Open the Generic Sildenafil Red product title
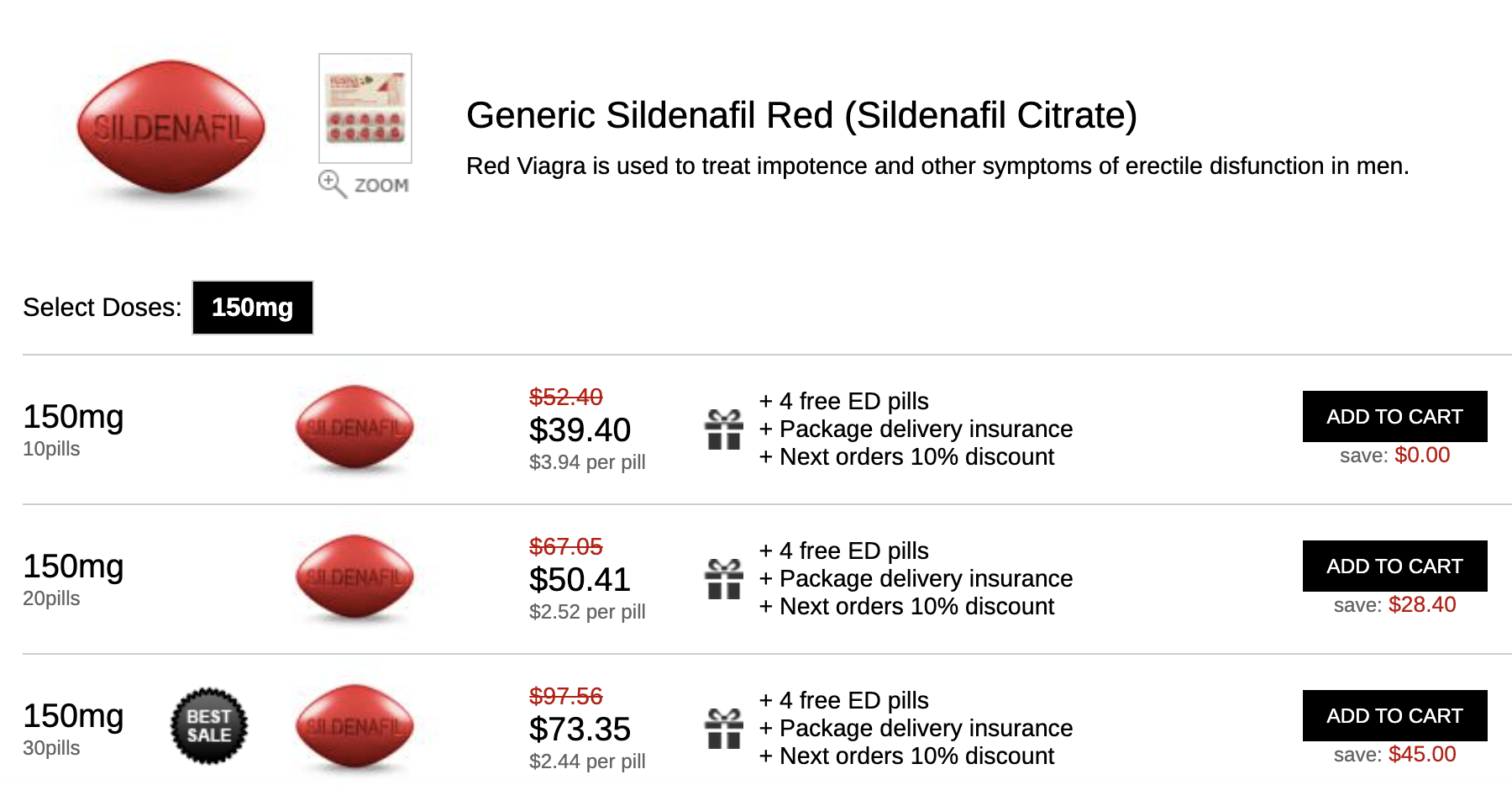Image resolution: width=1512 pixels, height=785 pixels. click(803, 116)
